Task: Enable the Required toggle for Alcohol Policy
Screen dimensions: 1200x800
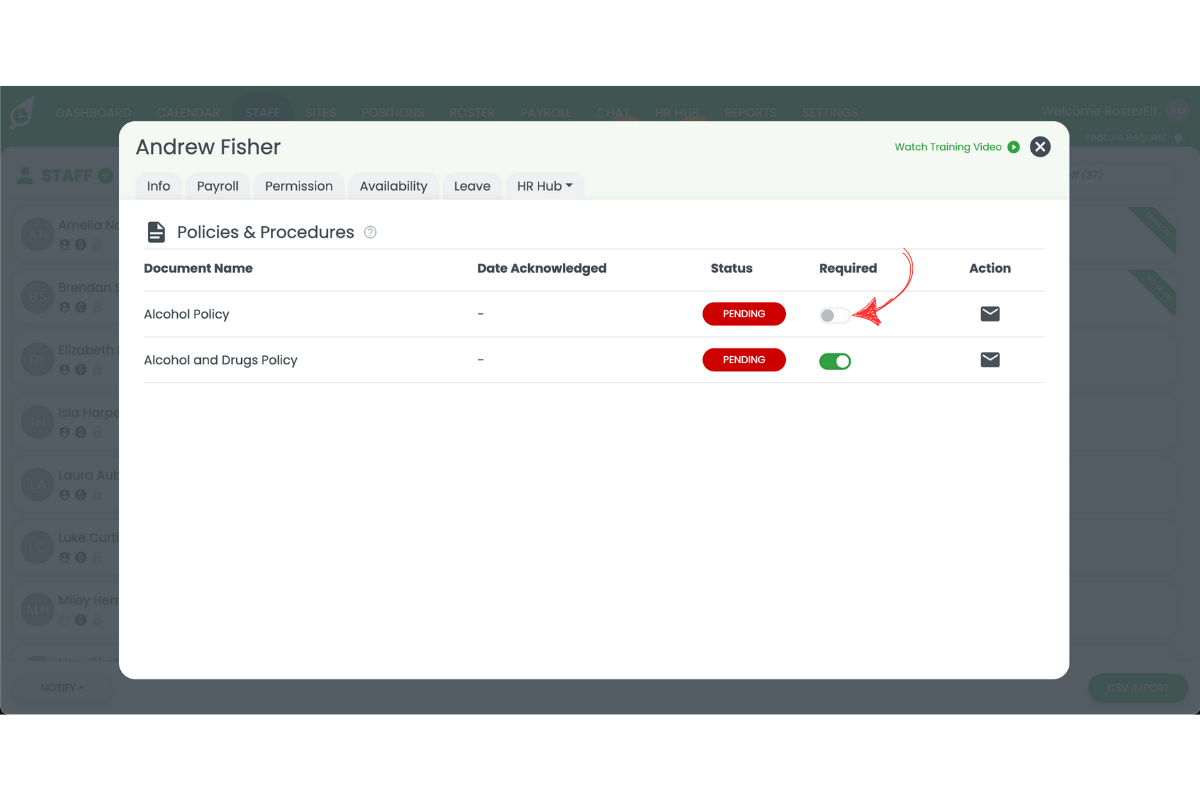Action: pos(835,313)
